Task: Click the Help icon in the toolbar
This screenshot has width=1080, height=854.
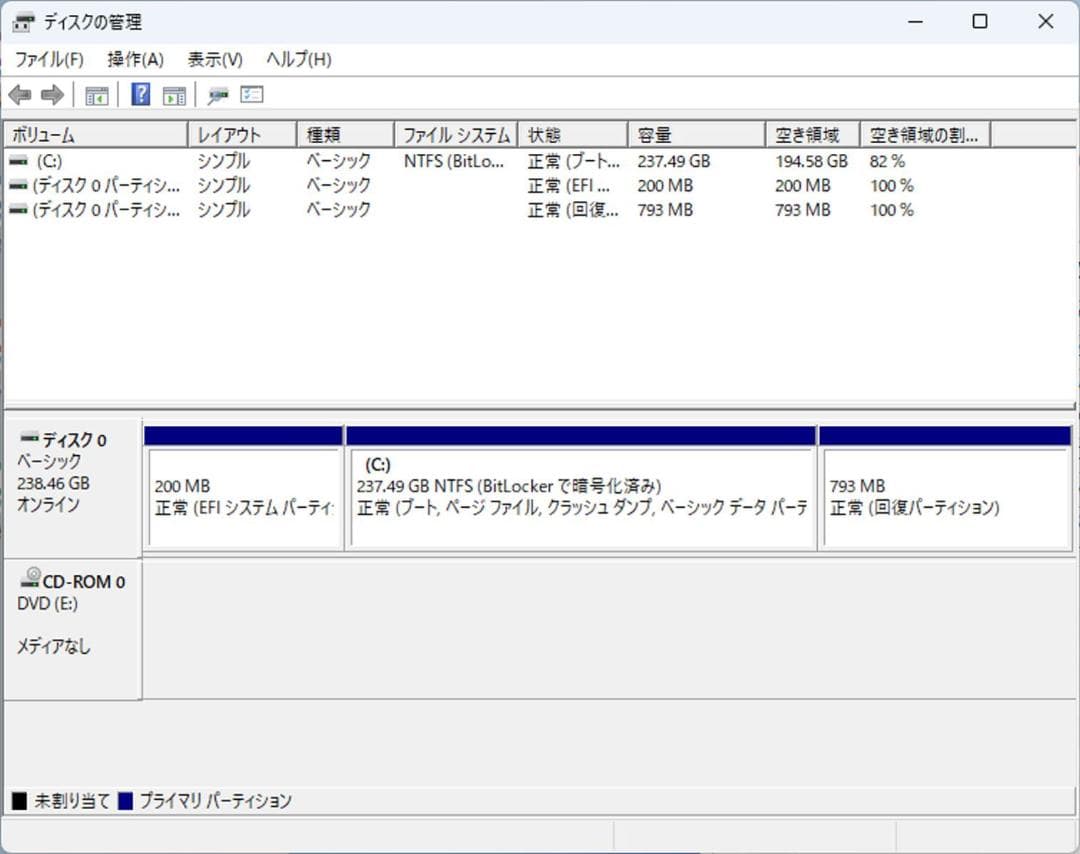Action: 140,94
